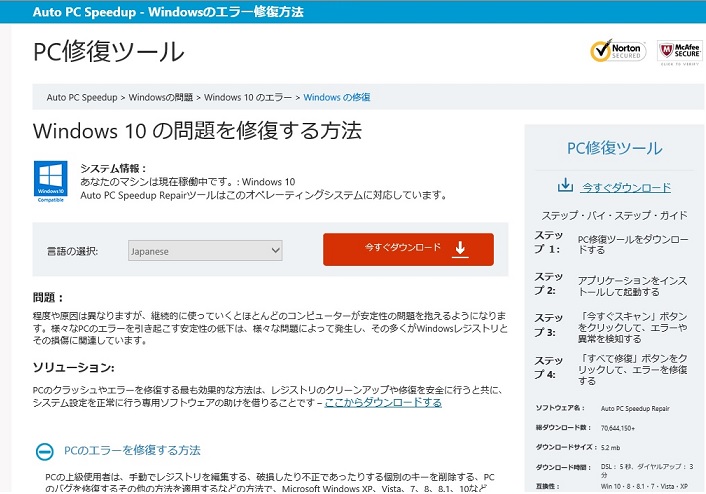Select the Windows の修復 breadcrumb
The width and height of the screenshot is (706, 494).
336,97
